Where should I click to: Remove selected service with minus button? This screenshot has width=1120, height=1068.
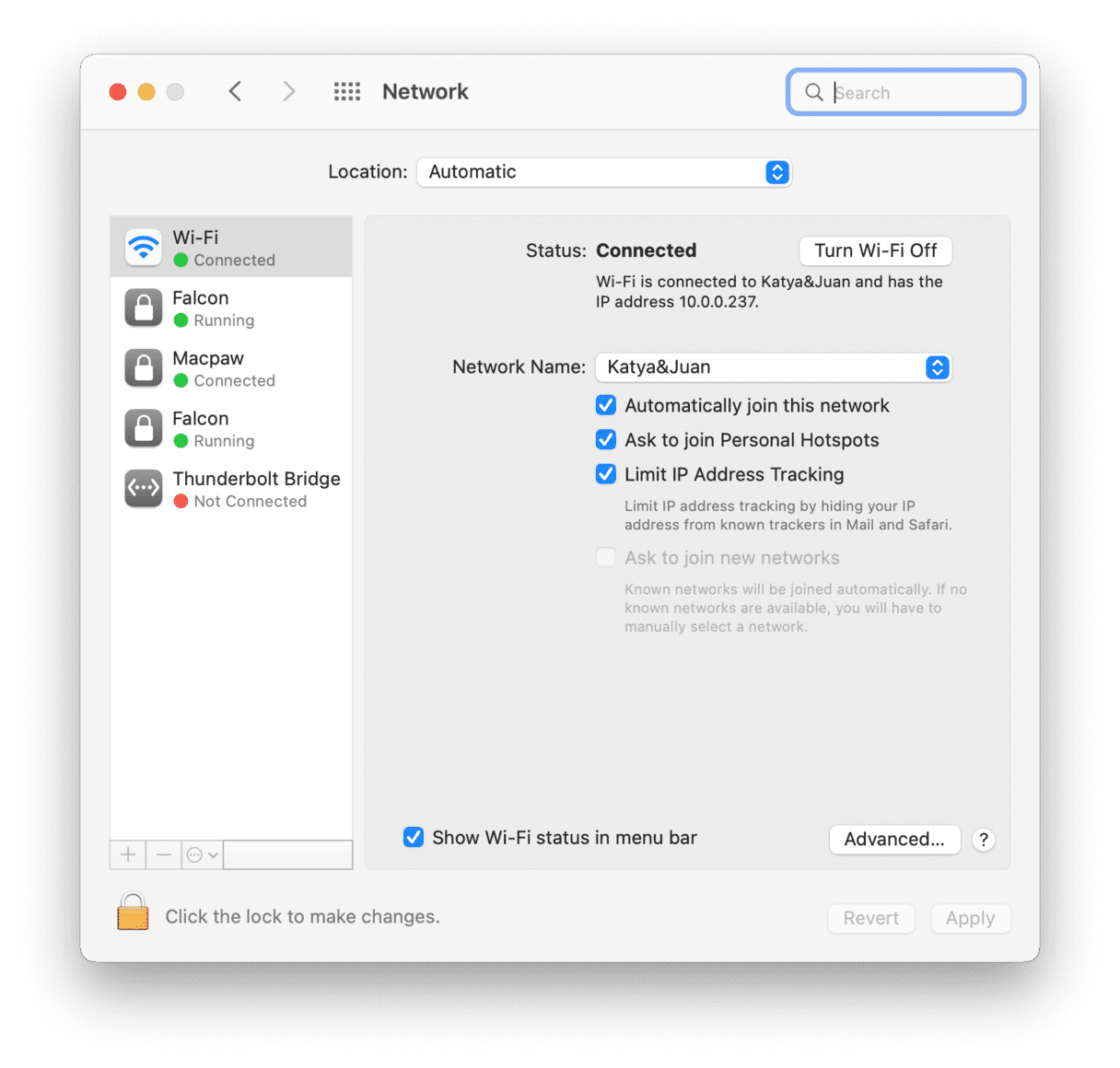click(x=164, y=854)
